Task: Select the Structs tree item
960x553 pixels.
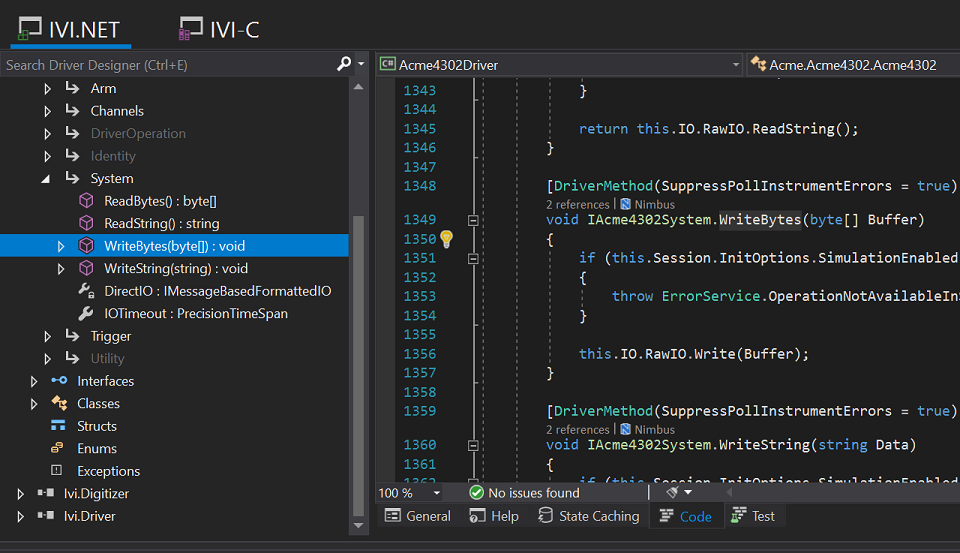Action: (x=97, y=426)
